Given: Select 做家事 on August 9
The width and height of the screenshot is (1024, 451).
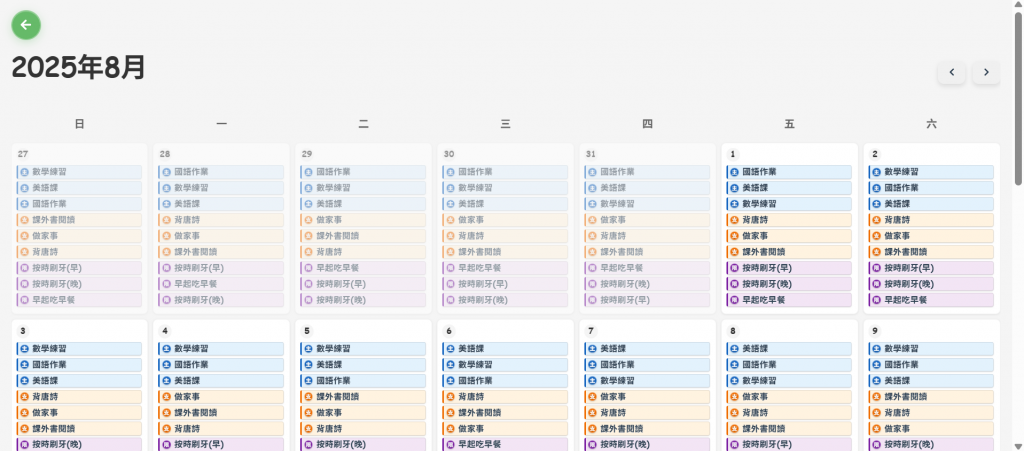Looking at the screenshot, I should pyautogui.click(x=931, y=429).
